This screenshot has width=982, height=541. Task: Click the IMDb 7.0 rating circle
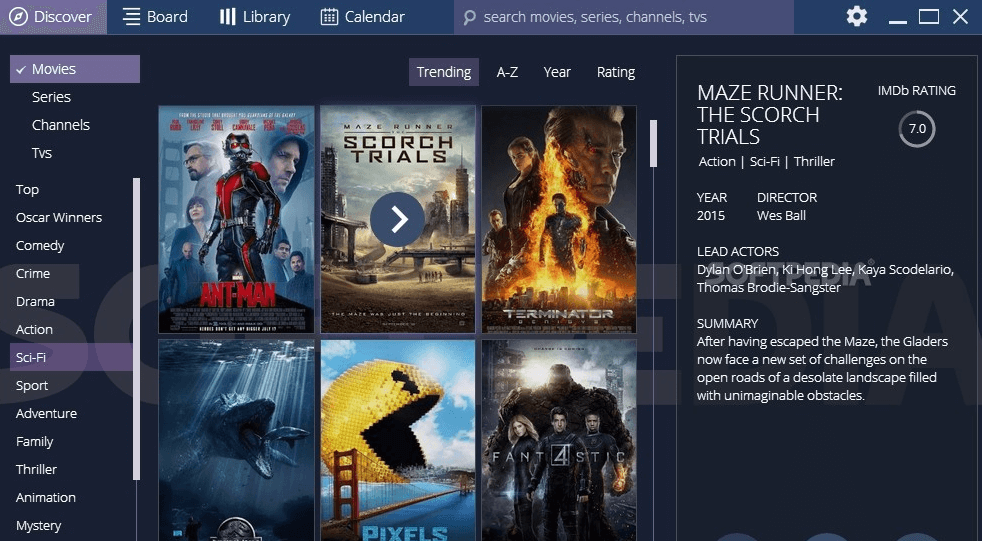pyautogui.click(x=917, y=129)
